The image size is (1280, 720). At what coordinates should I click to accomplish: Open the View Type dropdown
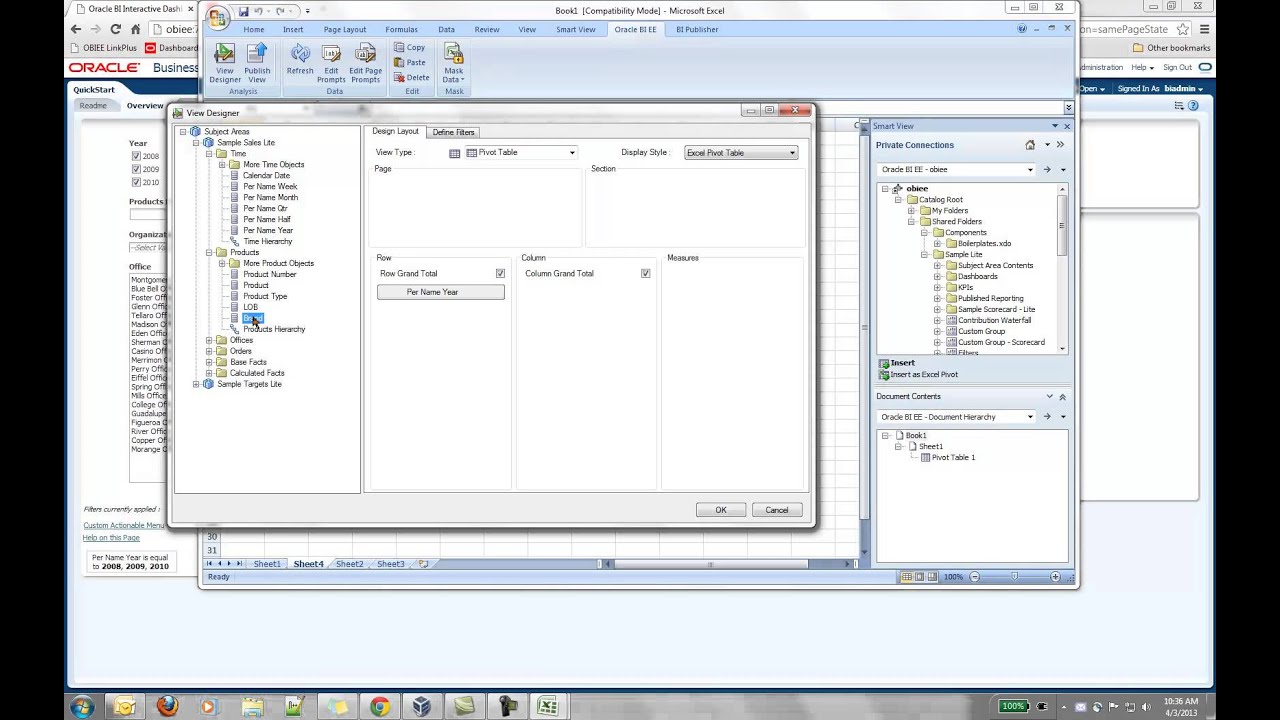[572, 153]
